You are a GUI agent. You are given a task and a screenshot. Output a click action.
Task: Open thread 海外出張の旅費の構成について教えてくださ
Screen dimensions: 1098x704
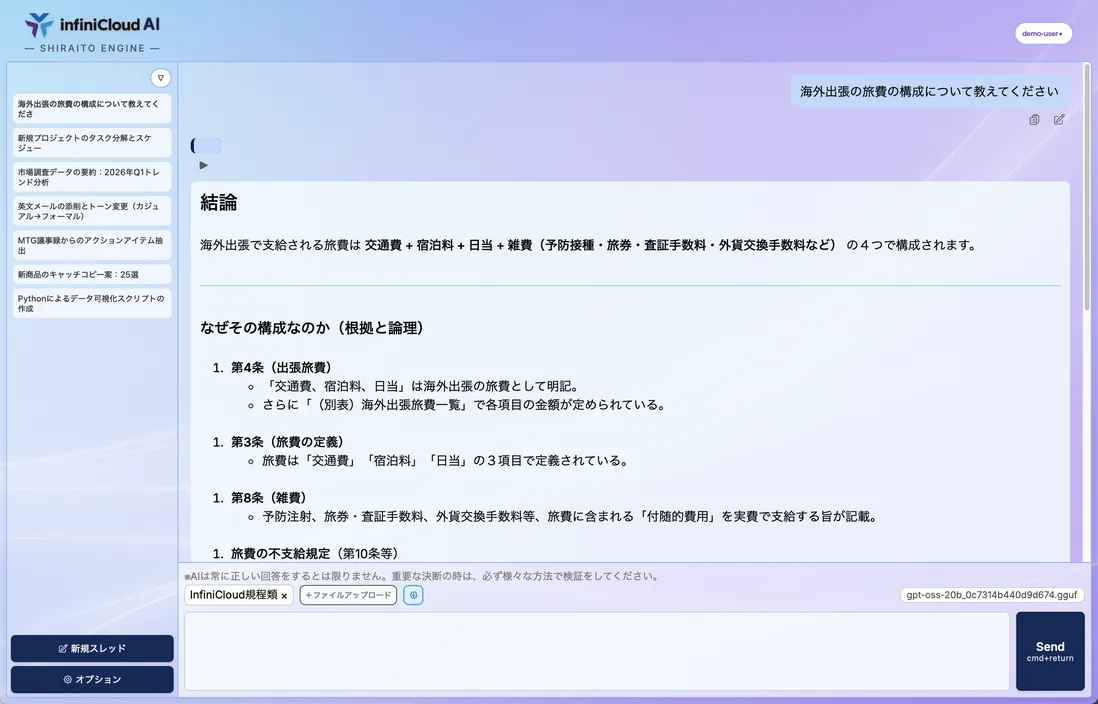(92, 109)
